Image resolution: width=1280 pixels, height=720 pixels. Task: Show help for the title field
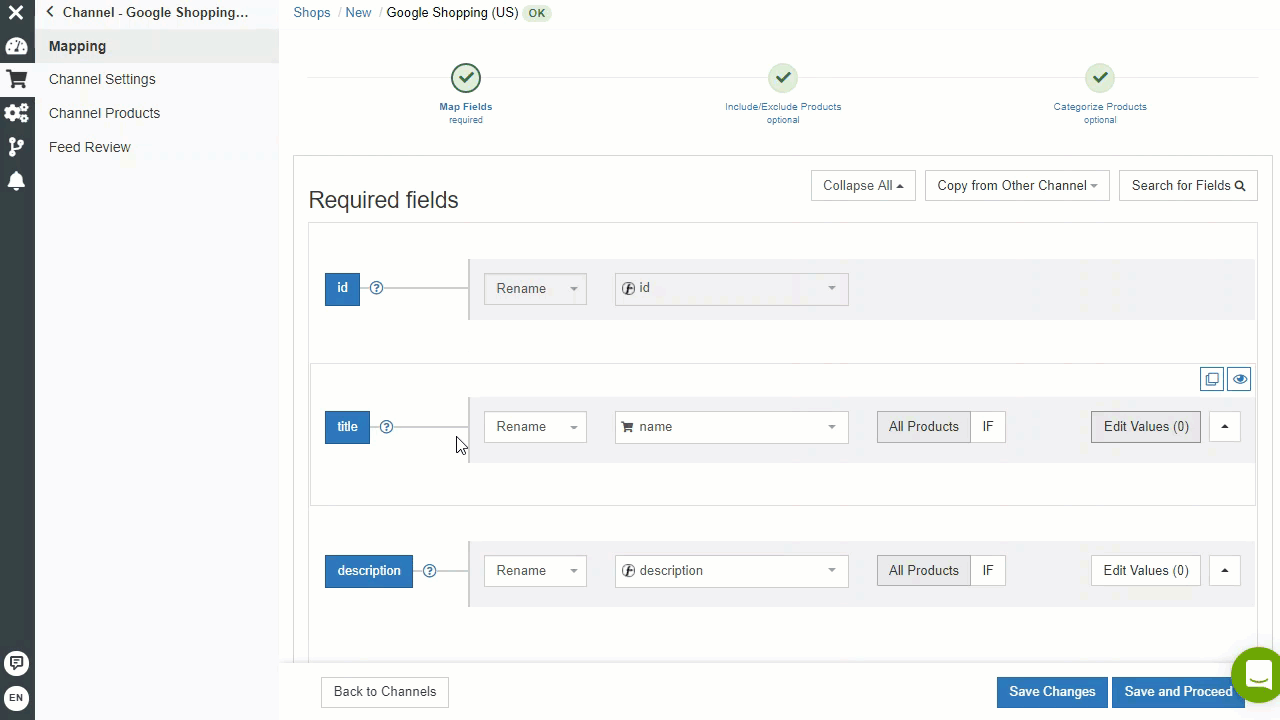(386, 427)
